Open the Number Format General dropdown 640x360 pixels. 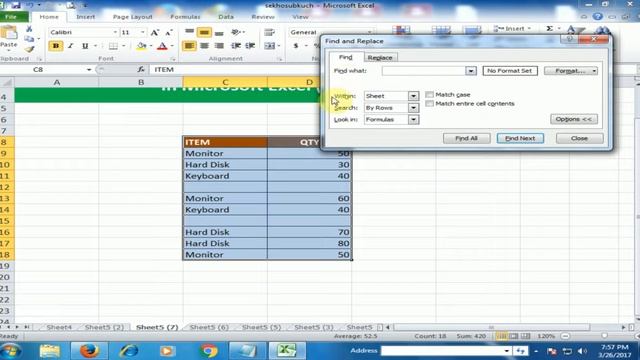click(x=370, y=32)
